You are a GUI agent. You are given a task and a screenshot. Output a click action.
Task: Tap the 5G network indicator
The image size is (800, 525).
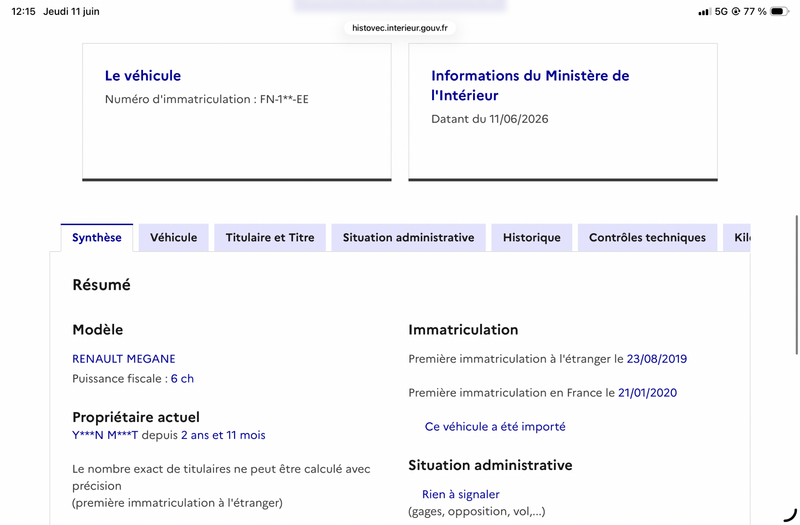[x=721, y=11]
